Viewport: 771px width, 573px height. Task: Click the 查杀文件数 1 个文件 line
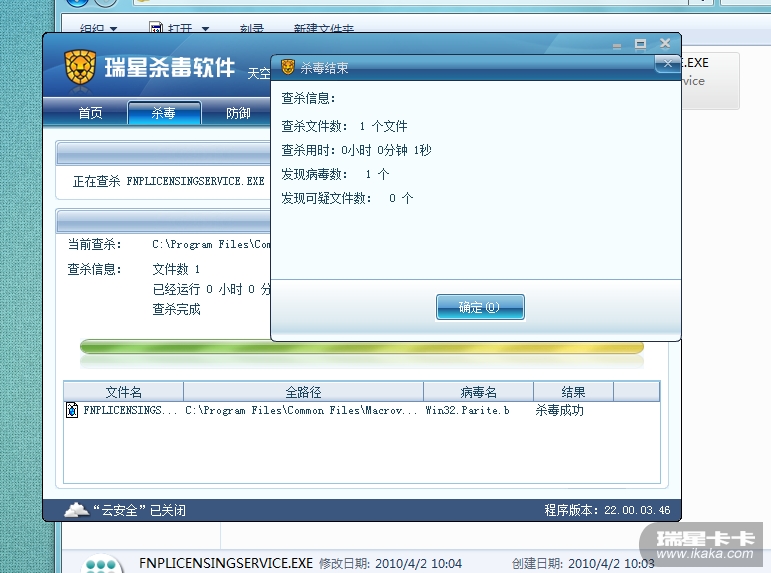point(344,126)
